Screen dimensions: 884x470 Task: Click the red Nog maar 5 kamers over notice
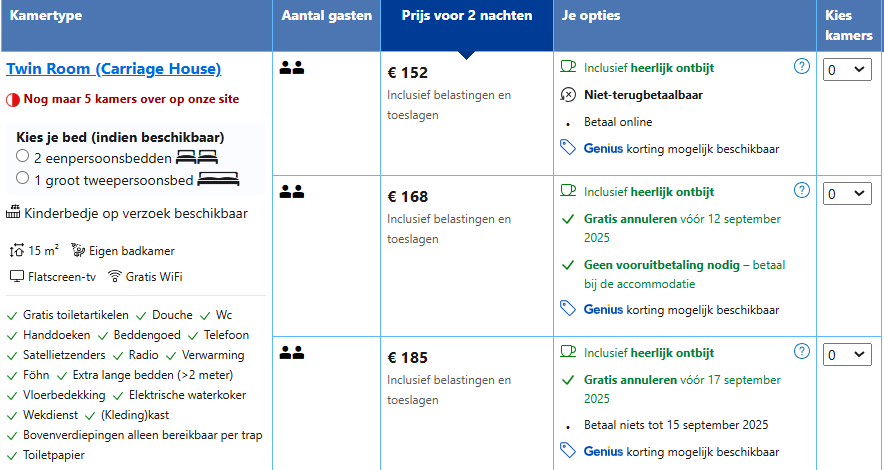click(x=131, y=99)
